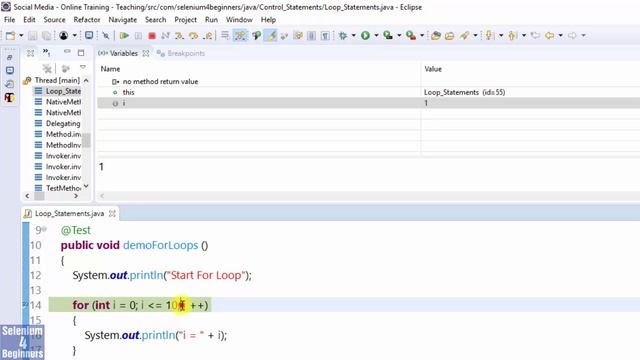The height and width of the screenshot is (360, 640).
Task: Toggle Use Step Filters button
Action: pos(240,36)
